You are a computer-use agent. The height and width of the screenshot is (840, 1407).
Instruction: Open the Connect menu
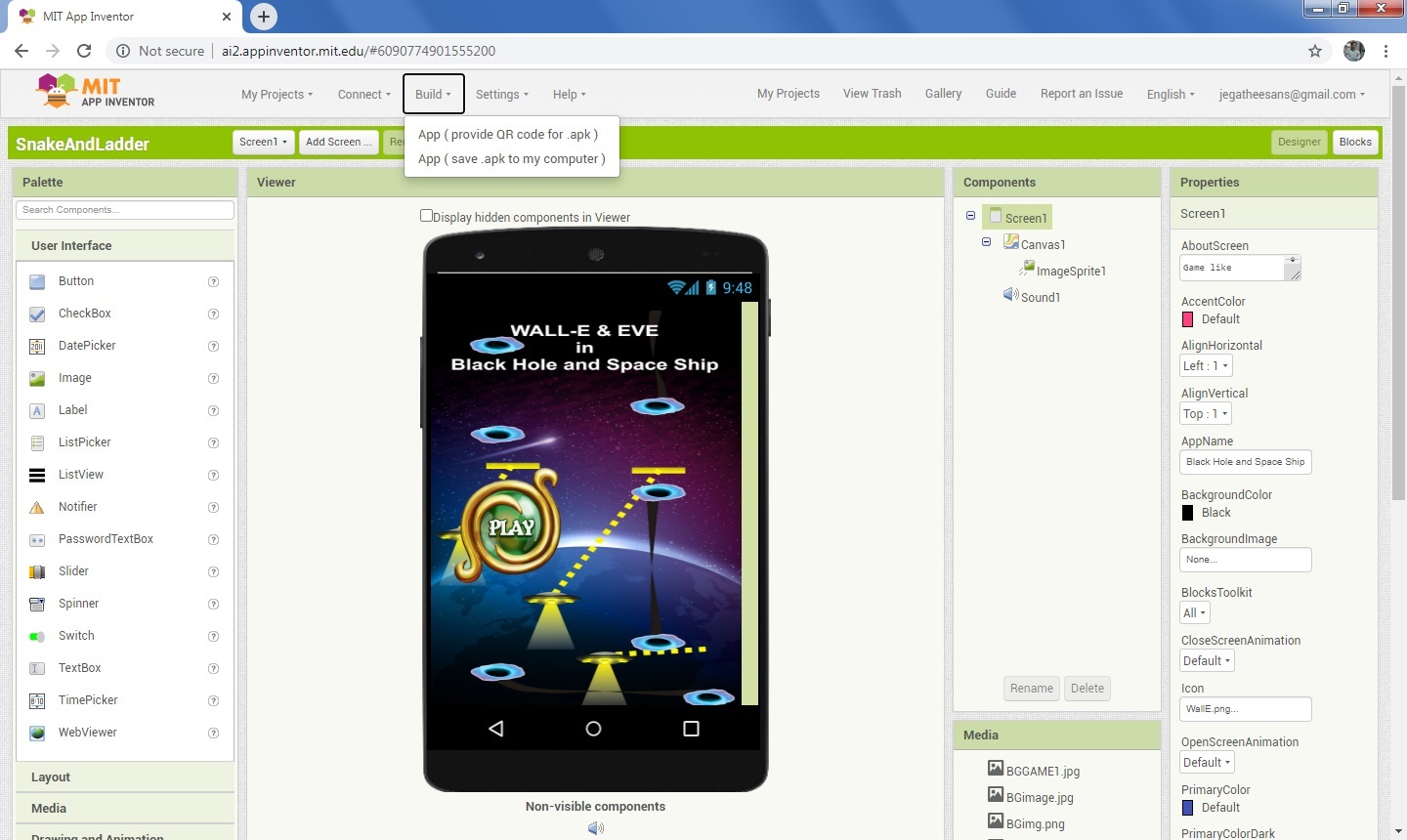pyautogui.click(x=363, y=94)
